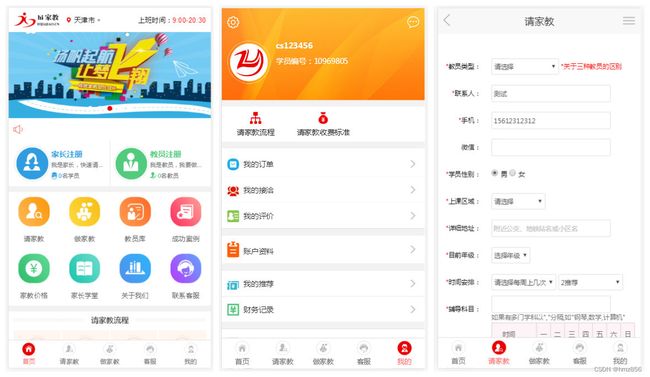Open the 我的推荐 list row
This screenshot has width=650, height=377.
click(323, 284)
